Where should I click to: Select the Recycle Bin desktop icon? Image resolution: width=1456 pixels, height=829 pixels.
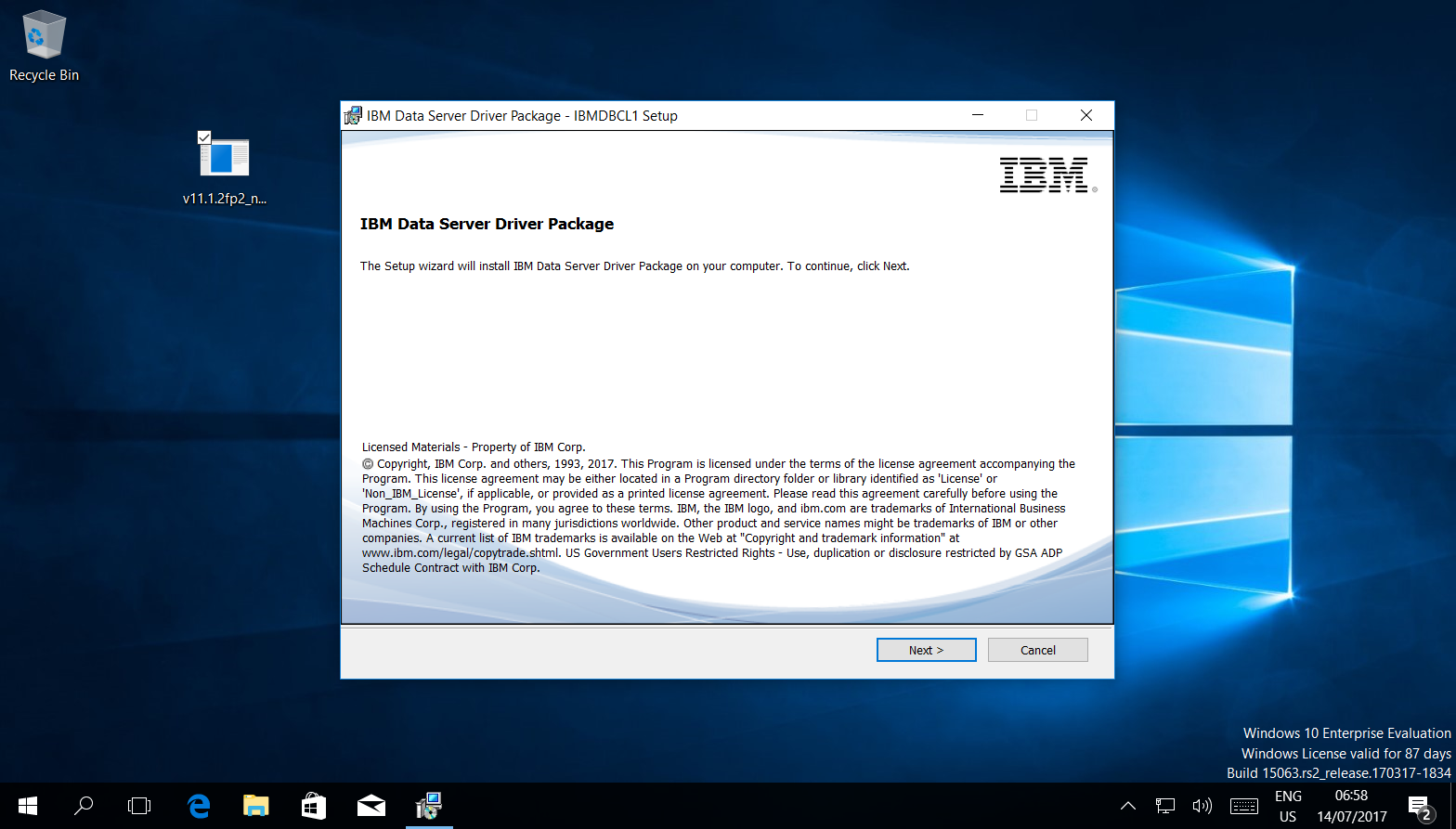[44, 46]
